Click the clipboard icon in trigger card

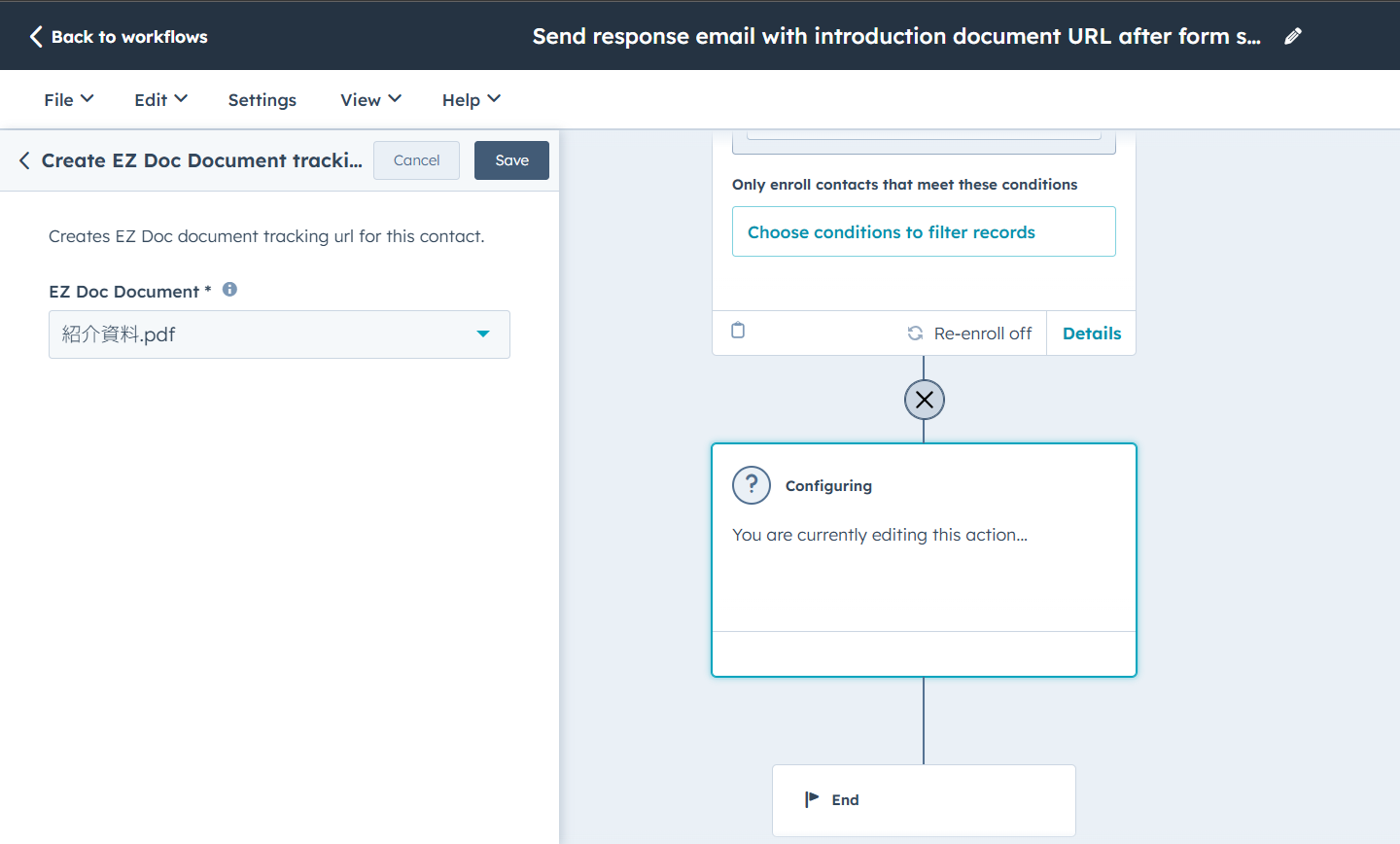(x=738, y=331)
